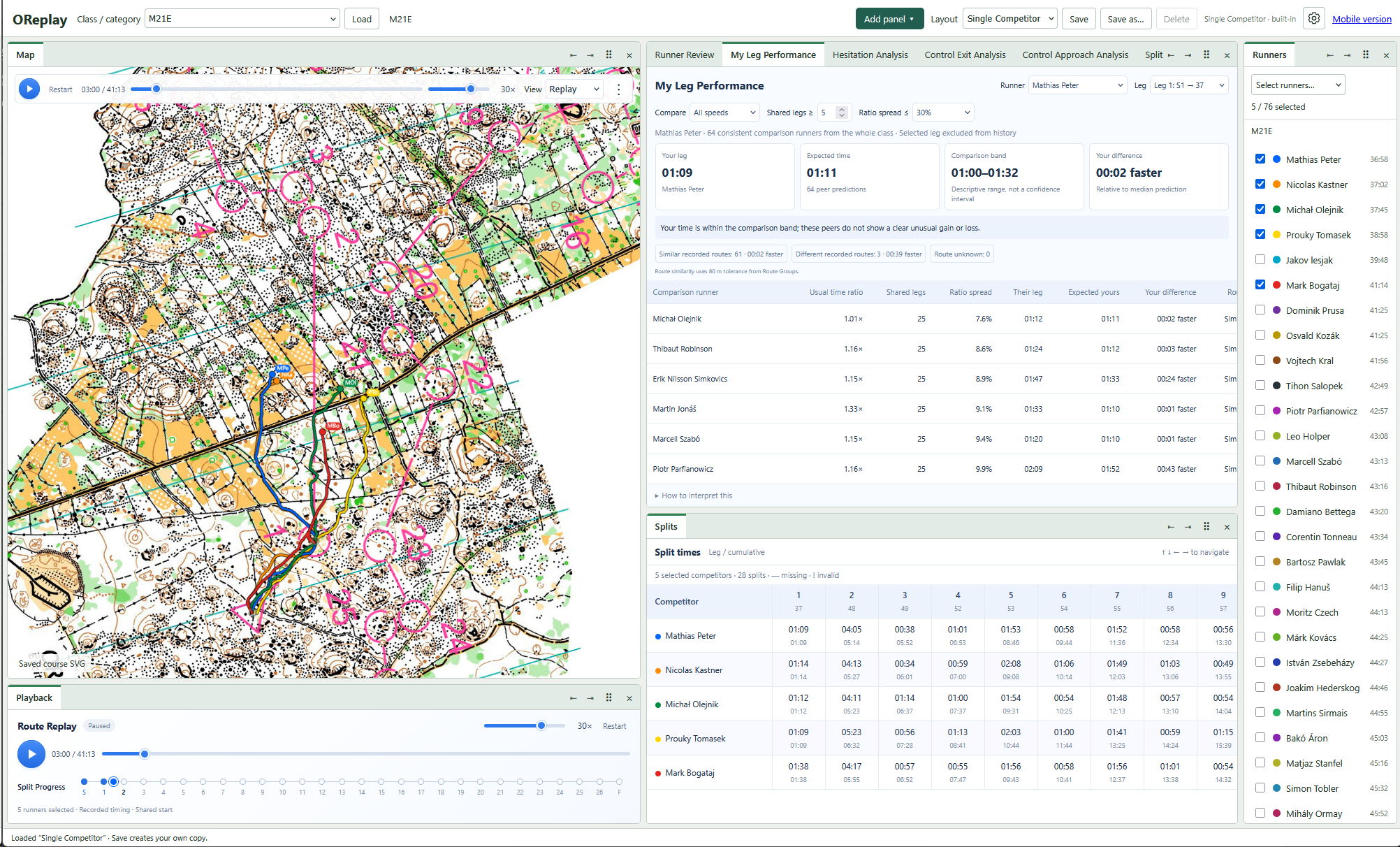Open the map options kebab menu
The width and height of the screenshot is (1400, 847).
point(619,89)
